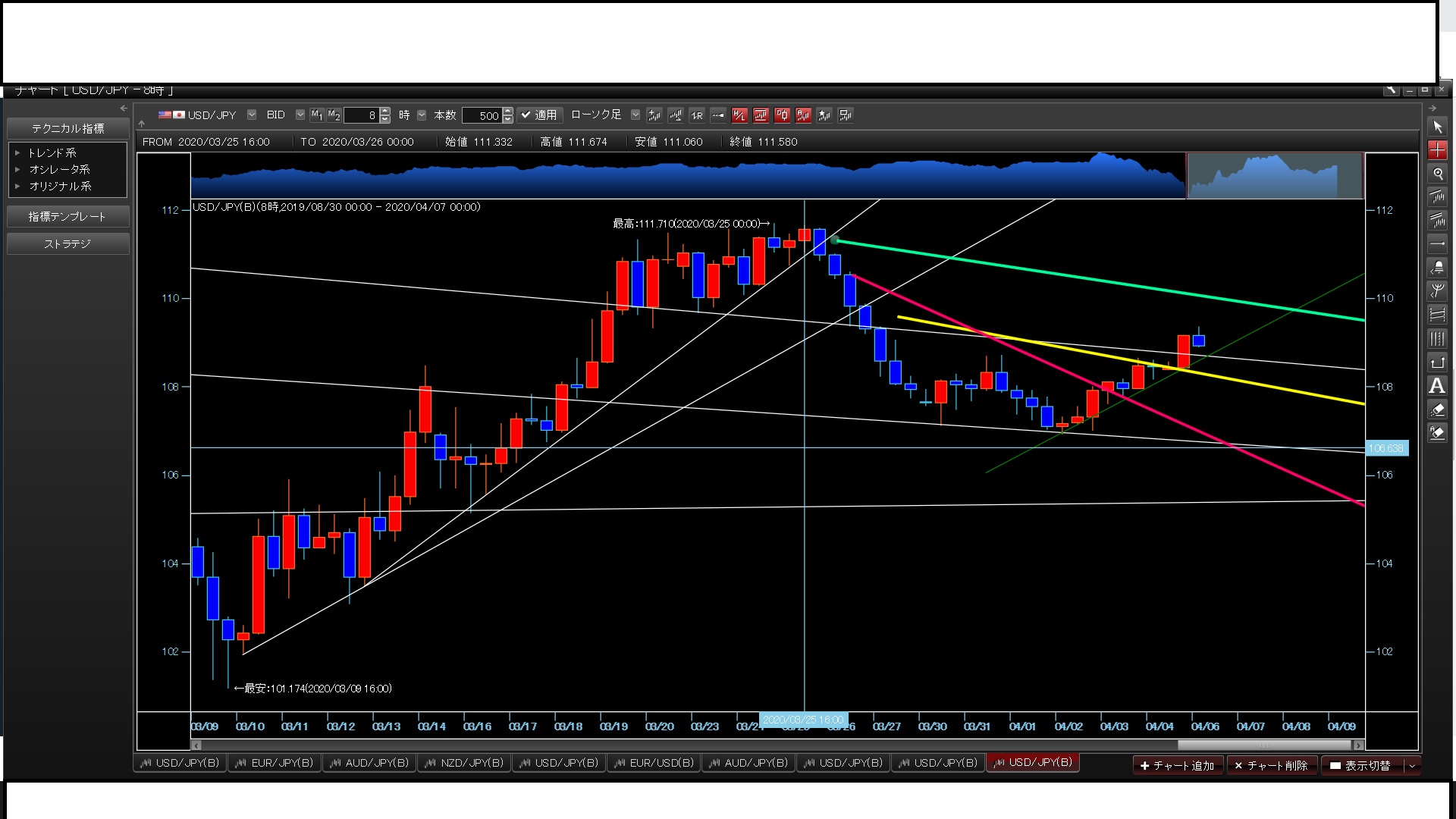Click the 指標テンプレート button

click(x=67, y=217)
